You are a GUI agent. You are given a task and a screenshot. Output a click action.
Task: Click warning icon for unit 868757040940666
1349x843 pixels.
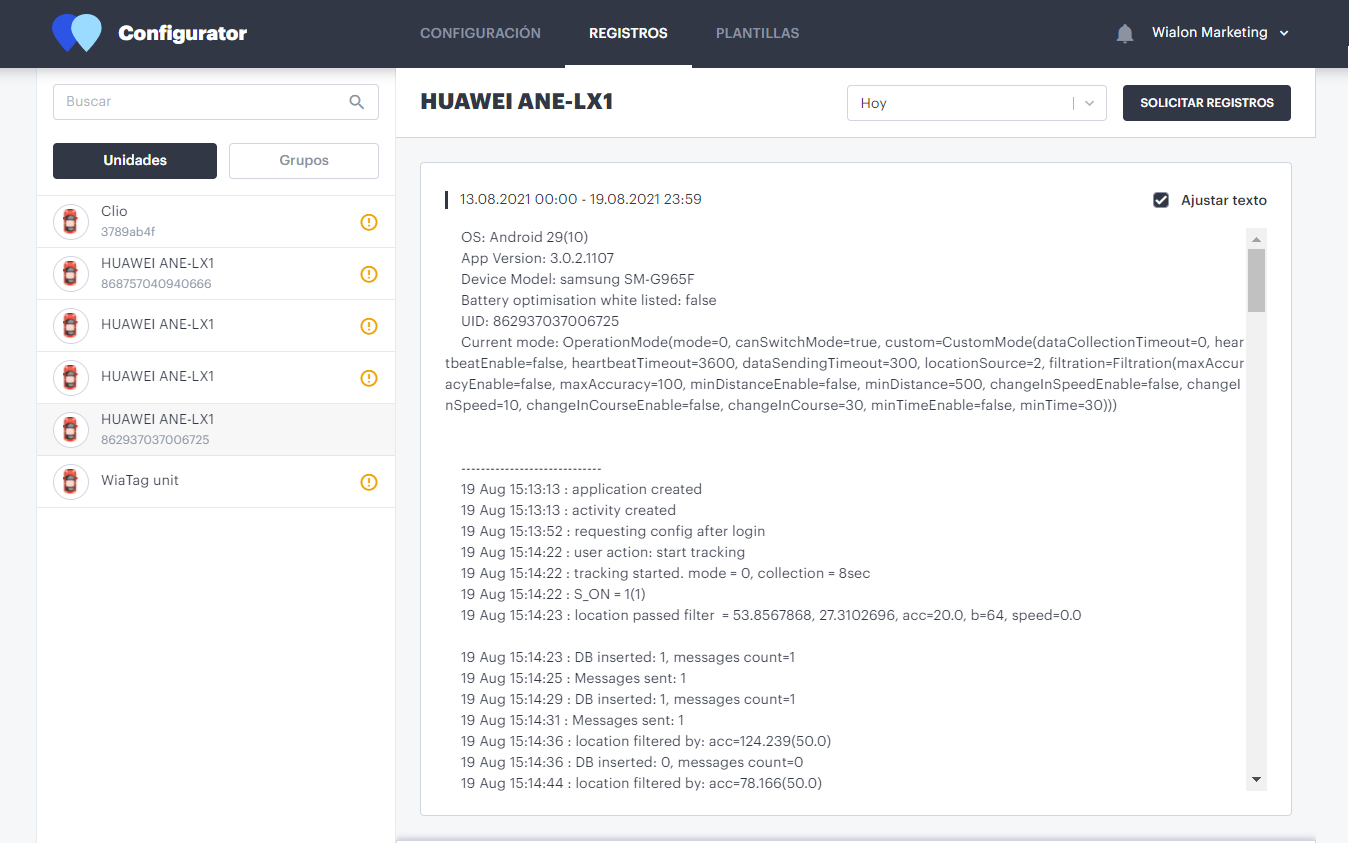tap(369, 274)
